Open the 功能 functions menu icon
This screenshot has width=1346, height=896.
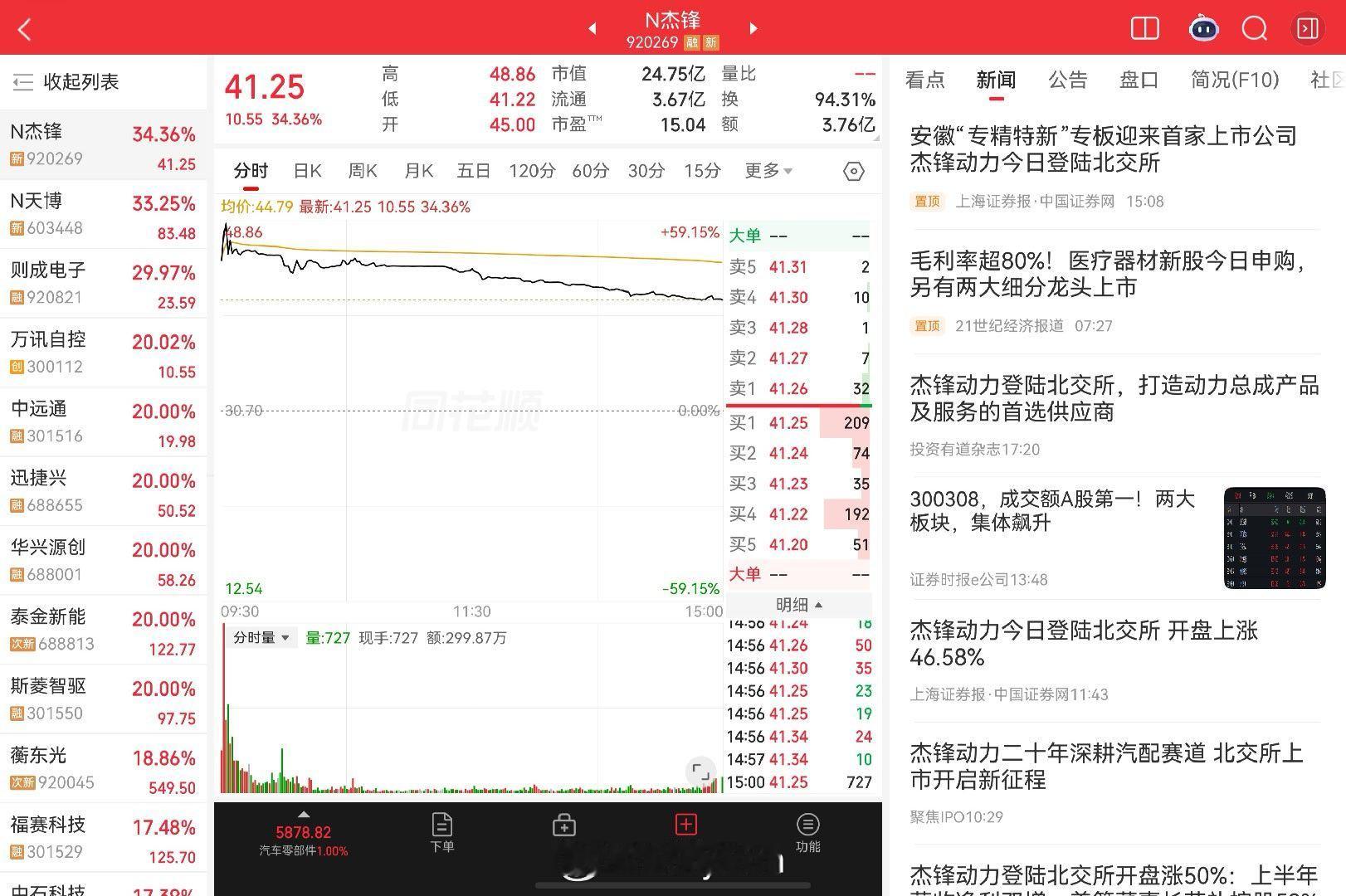pyautogui.click(x=807, y=833)
